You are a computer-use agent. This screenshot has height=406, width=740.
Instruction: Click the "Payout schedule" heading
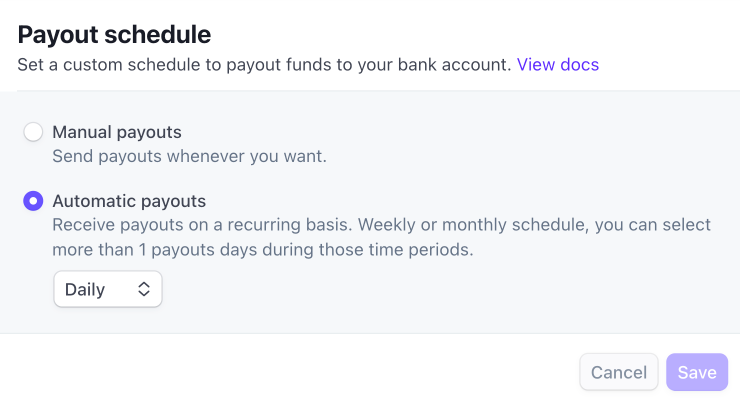point(114,35)
